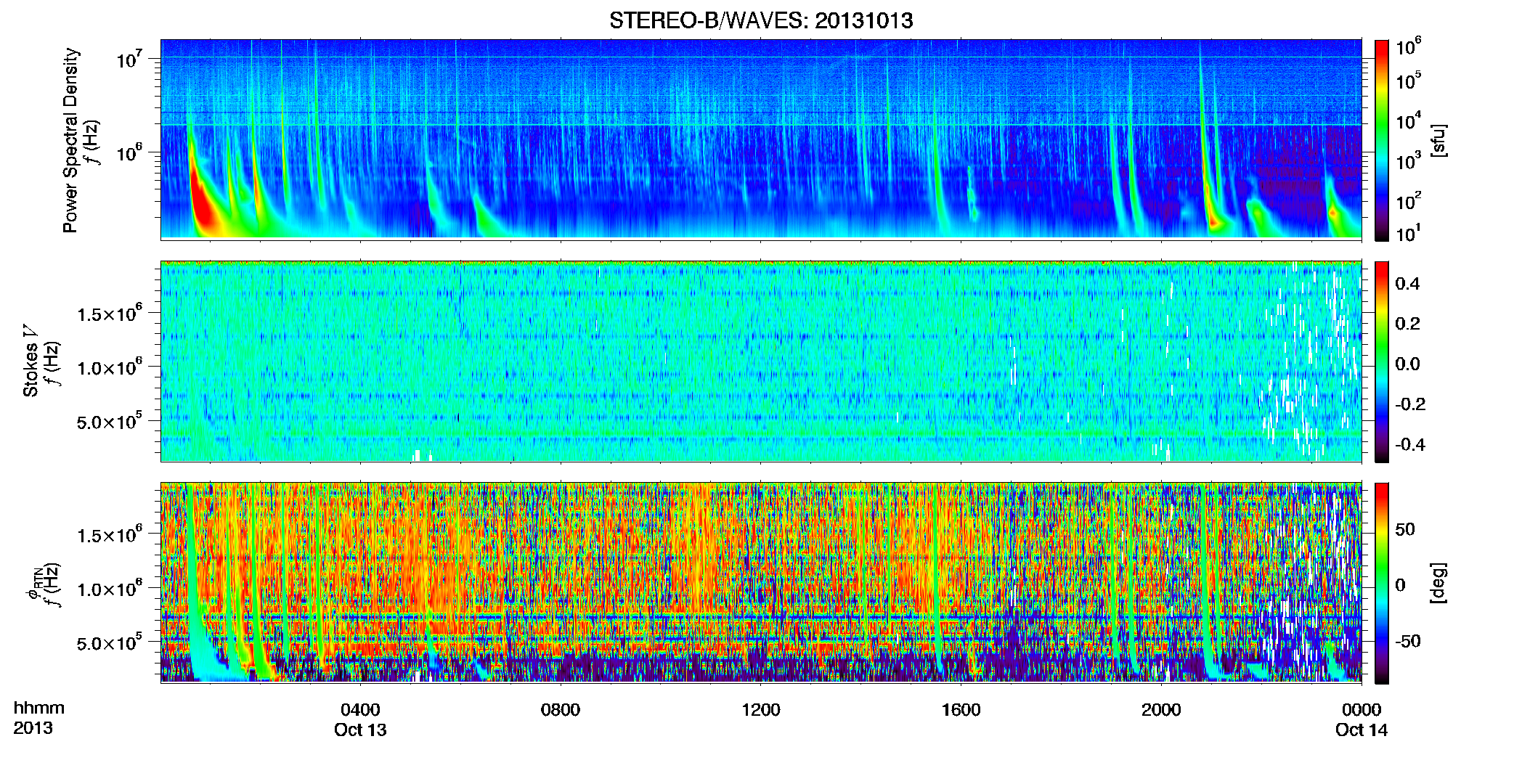This screenshot has height=784, width=1522.
Task: Click the 5.0×10^5 tick on the φRTN axis
Action: [x=109, y=643]
